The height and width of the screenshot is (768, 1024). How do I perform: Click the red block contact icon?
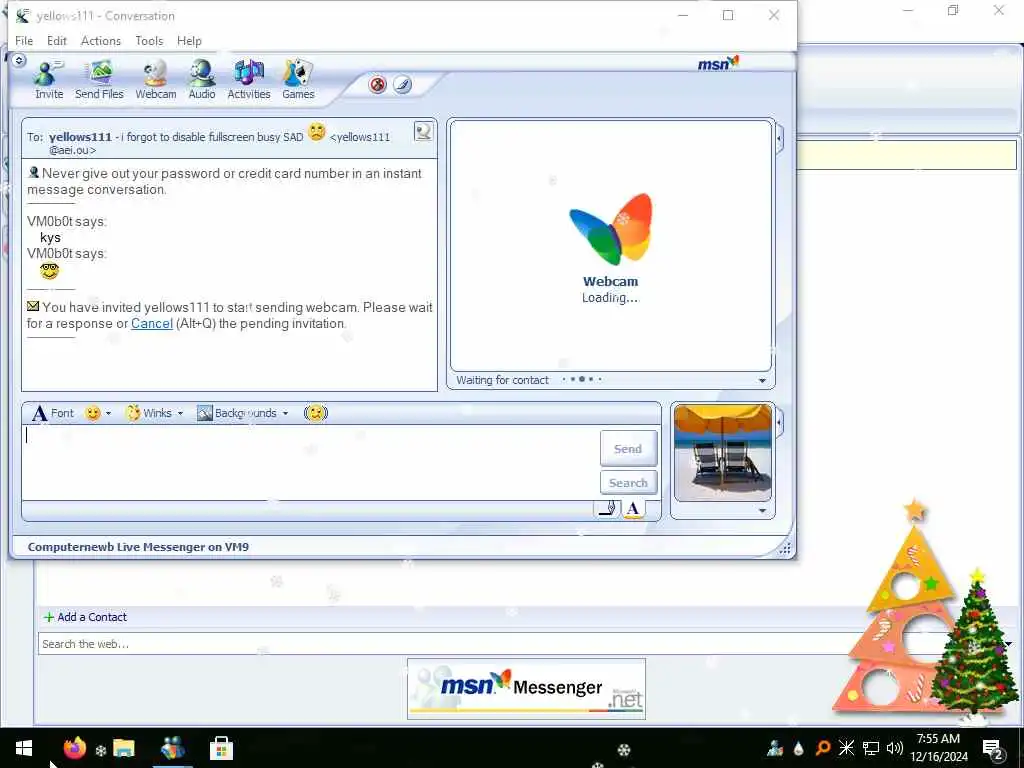coord(377,84)
